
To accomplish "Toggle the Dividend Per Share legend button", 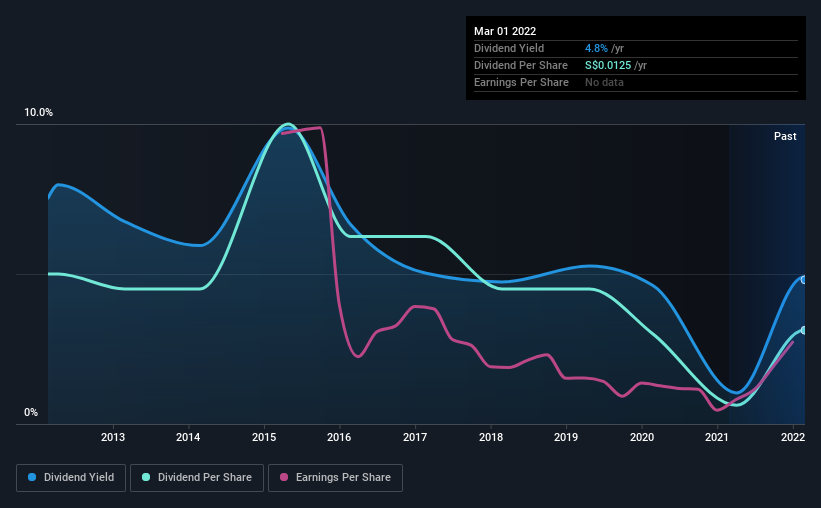I will [x=197, y=478].
